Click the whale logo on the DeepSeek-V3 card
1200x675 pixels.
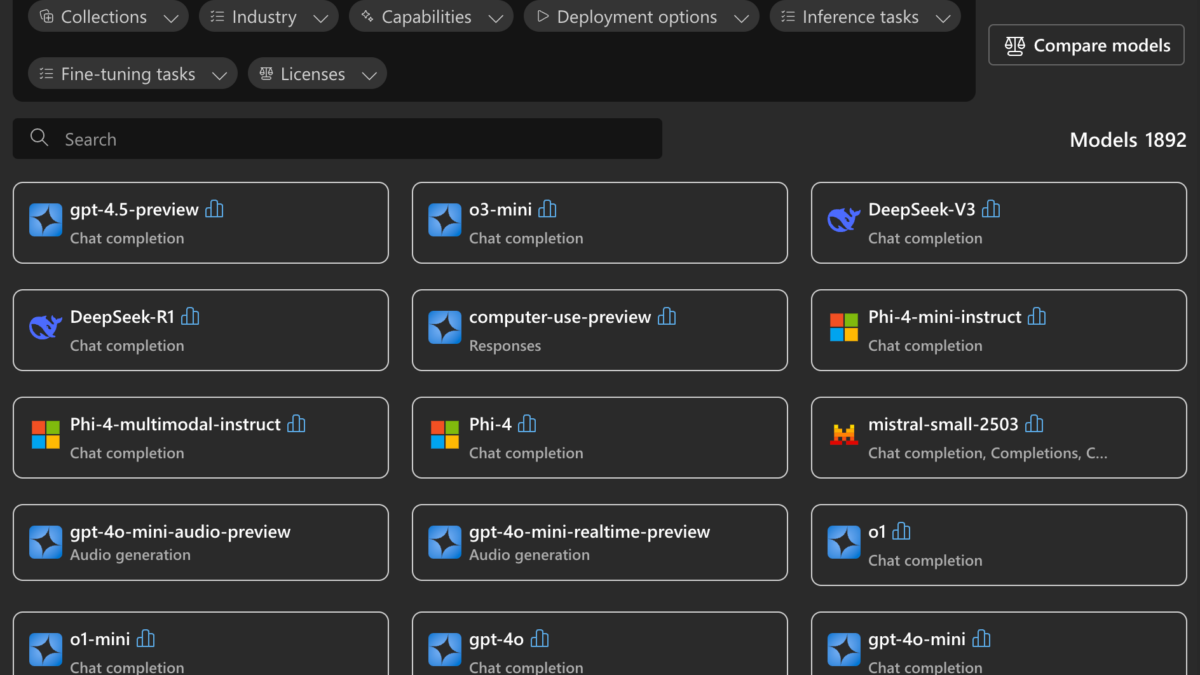click(x=844, y=220)
